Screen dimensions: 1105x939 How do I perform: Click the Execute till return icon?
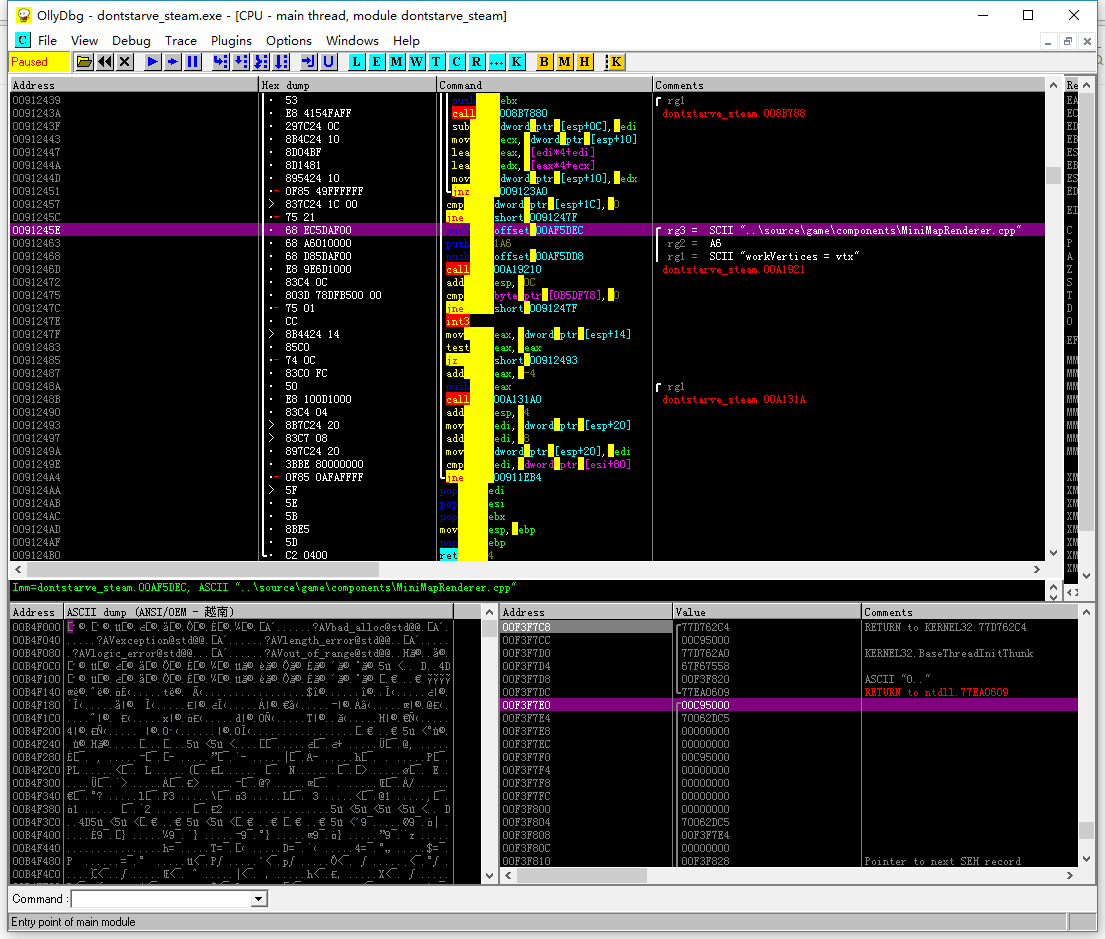point(309,62)
